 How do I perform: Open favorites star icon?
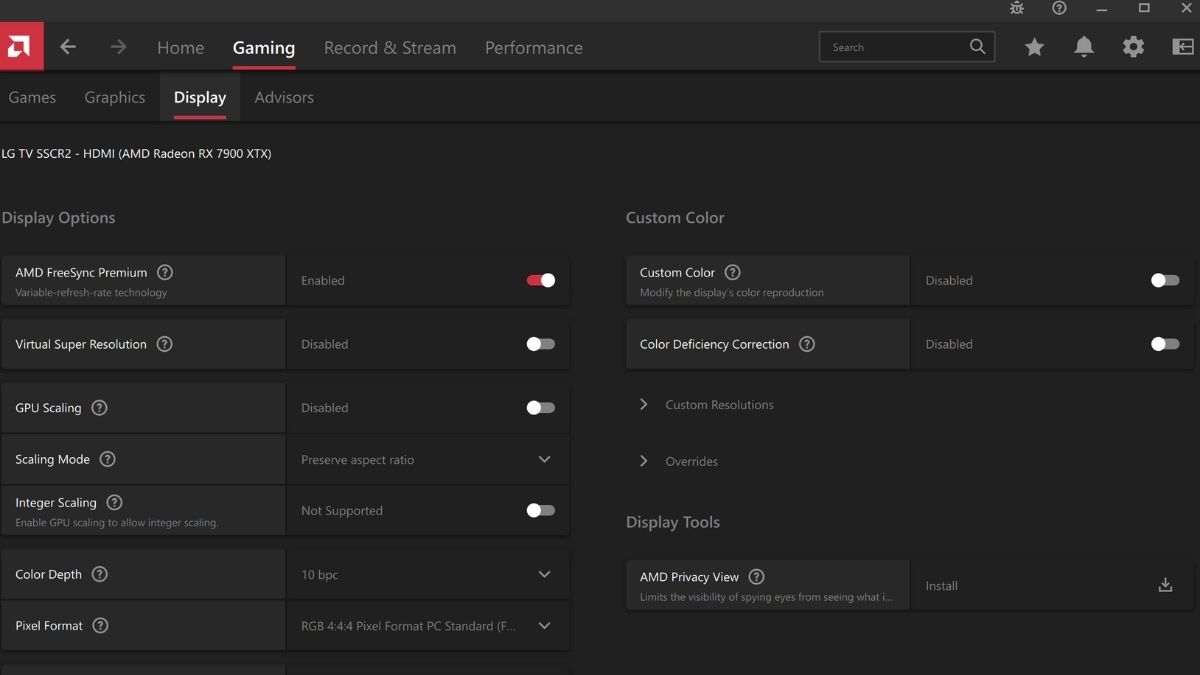click(x=1034, y=47)
